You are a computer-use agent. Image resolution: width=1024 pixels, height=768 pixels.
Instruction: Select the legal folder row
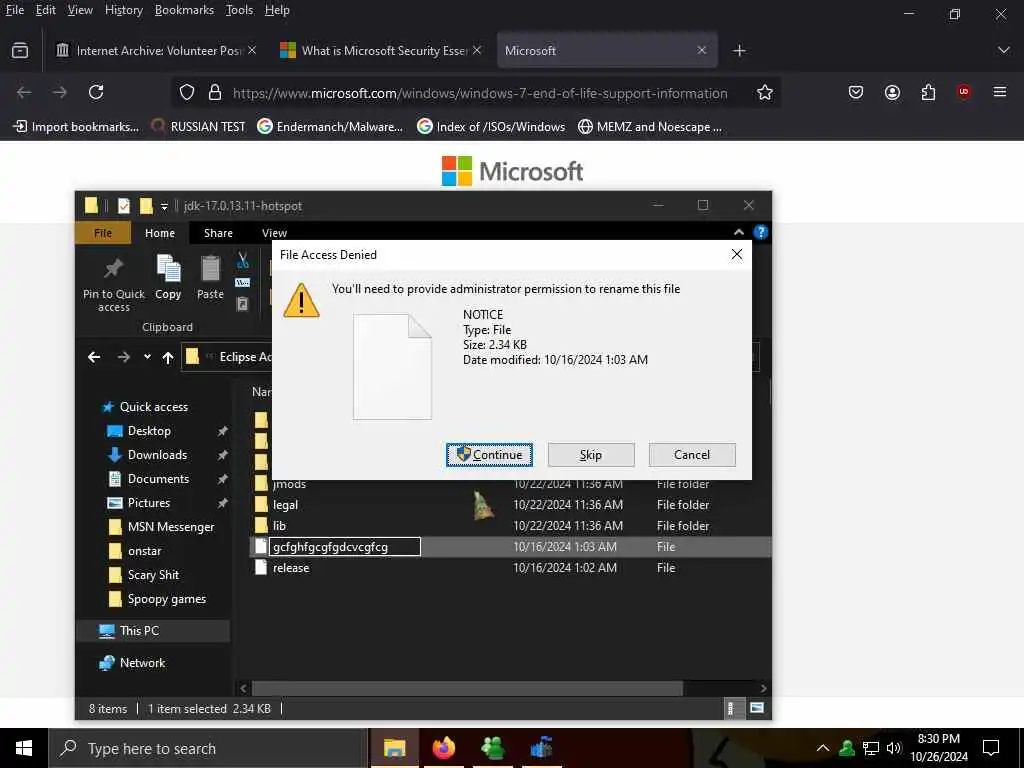click(x=509, y=505)
